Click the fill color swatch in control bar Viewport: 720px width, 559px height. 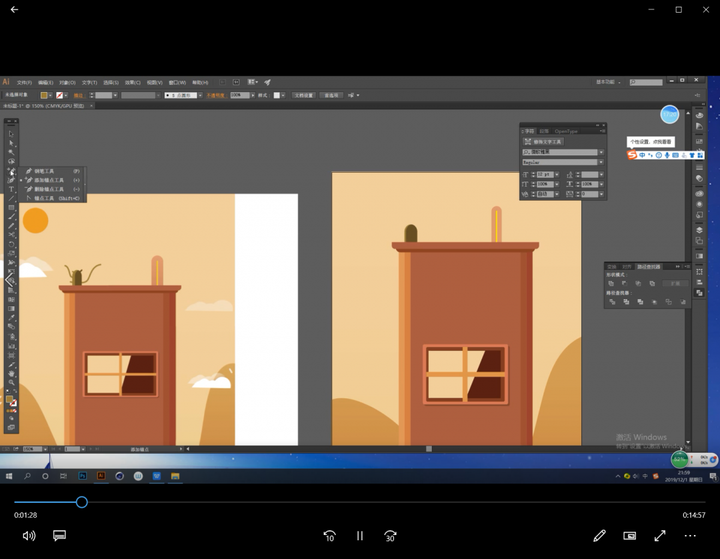coord(44,96)
